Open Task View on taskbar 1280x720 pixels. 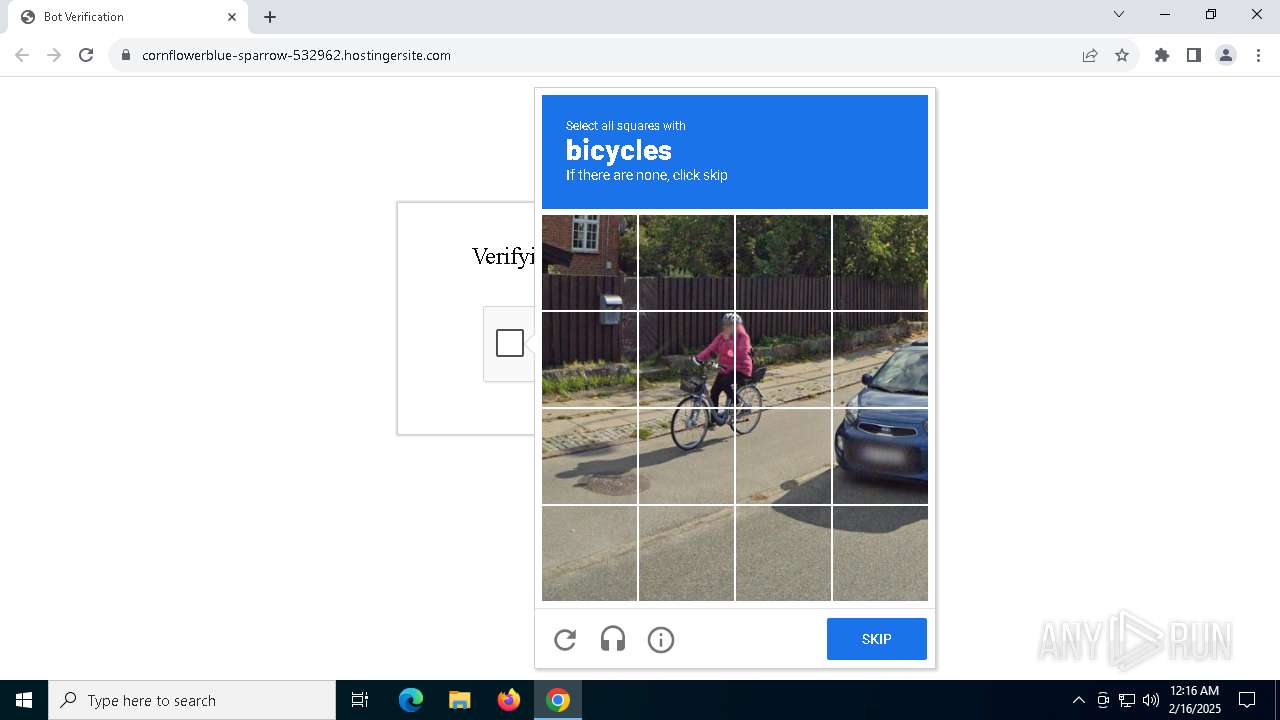pyautogui.click(x=360, y=700)
